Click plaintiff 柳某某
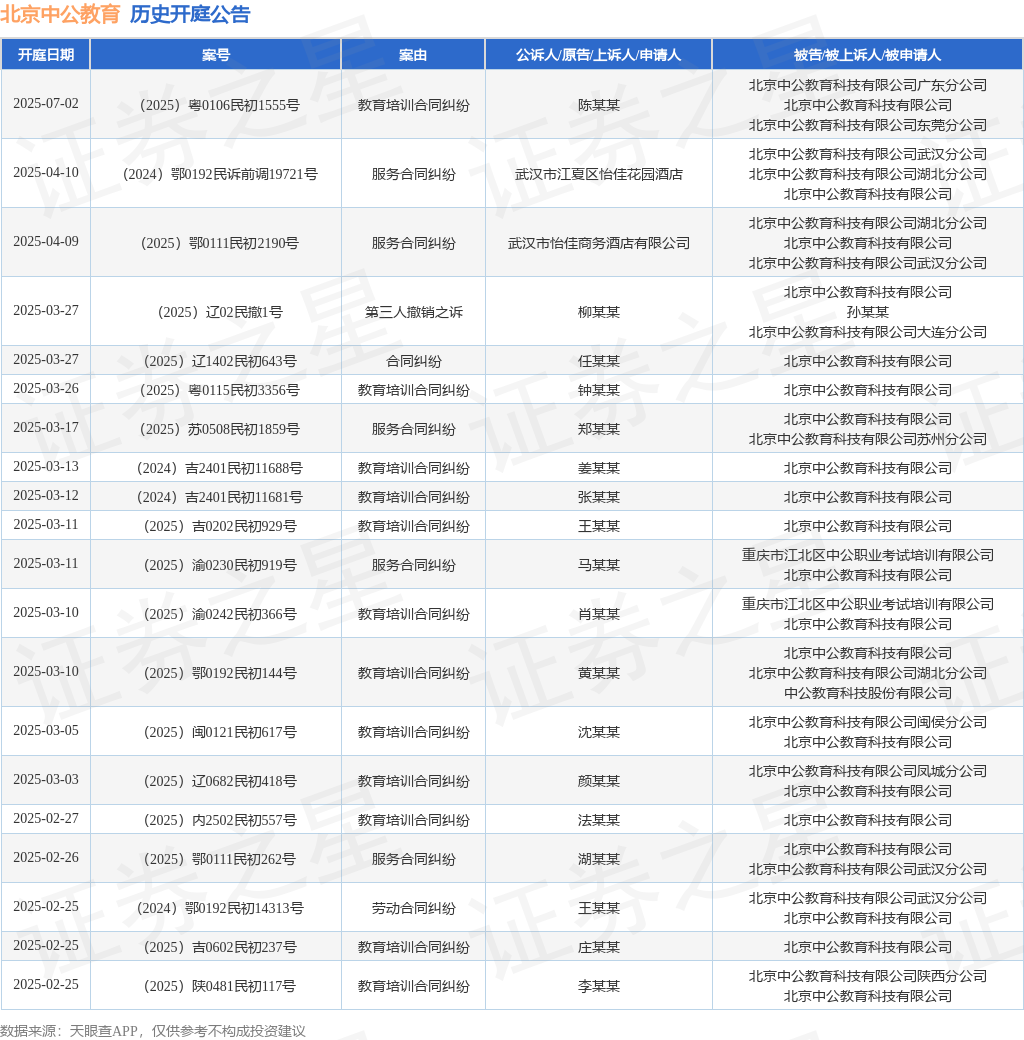The image size is (1024, 1040). click(x=598, y=312)
